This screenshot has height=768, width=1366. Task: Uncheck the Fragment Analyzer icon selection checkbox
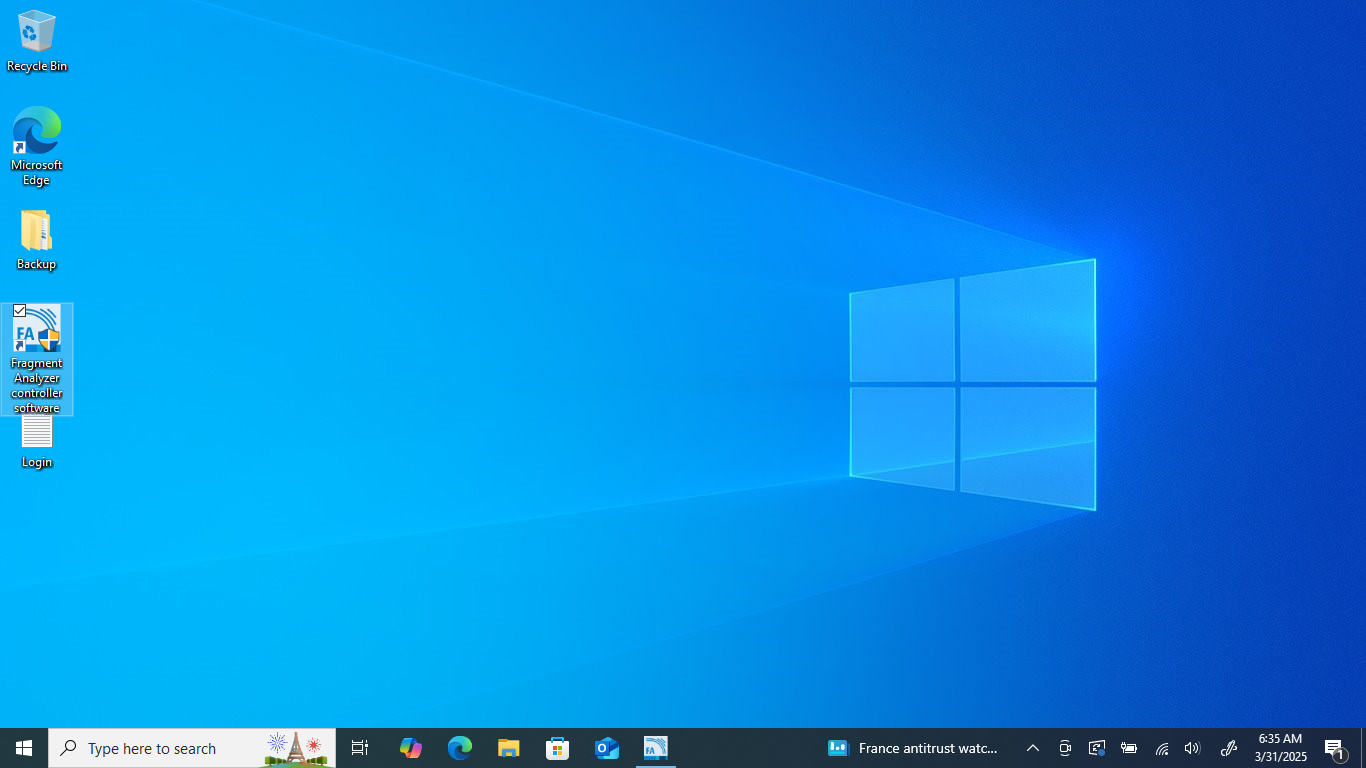20,311
